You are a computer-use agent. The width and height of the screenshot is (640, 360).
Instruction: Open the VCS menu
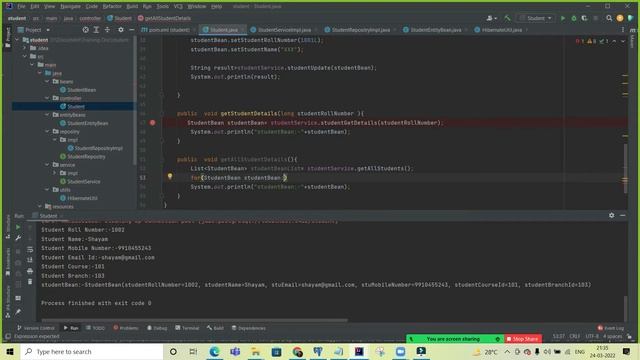[x=178, y=7]
